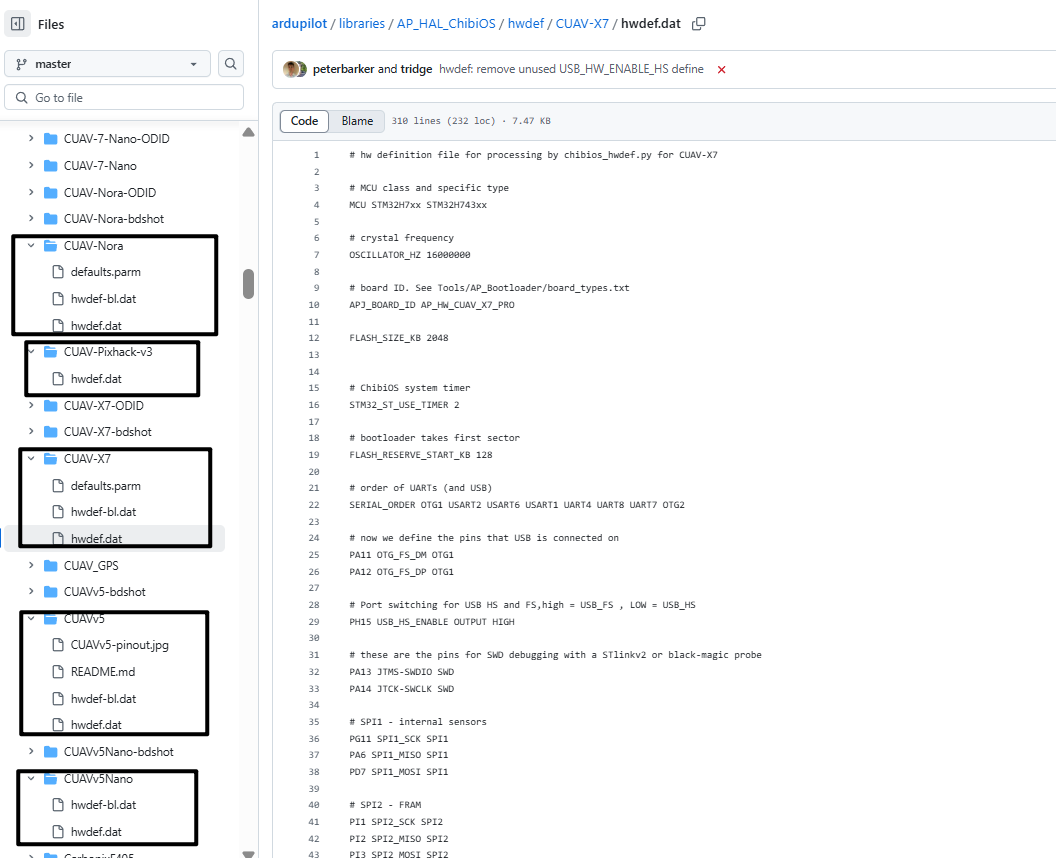Click the Go to file search field
The image size is (1056, 858).
tap(124, 98)
